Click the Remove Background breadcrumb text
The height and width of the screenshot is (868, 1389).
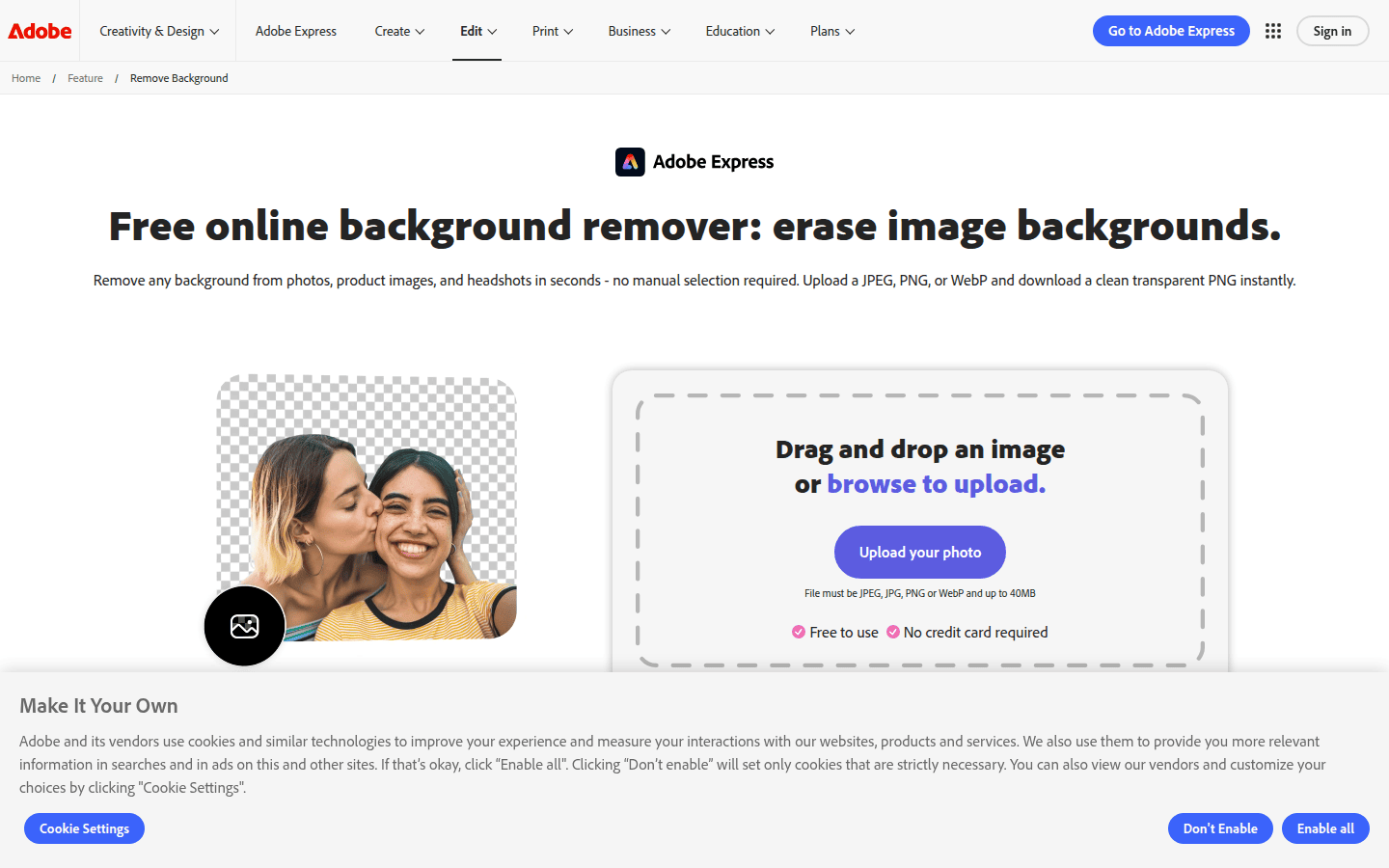point(179,78)
